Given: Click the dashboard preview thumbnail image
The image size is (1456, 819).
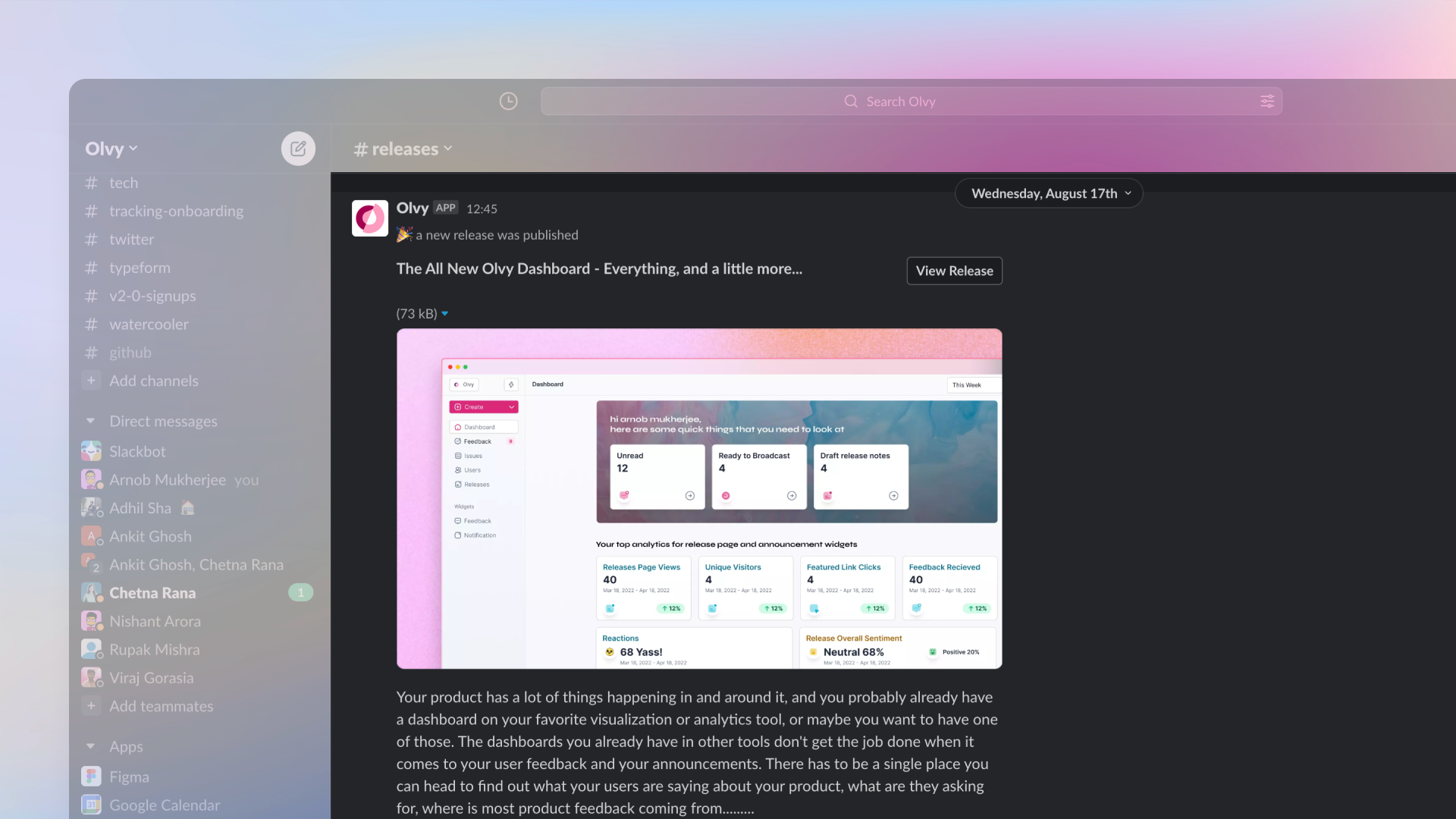Looking at the screenshot, I should (x=699, y=499).
